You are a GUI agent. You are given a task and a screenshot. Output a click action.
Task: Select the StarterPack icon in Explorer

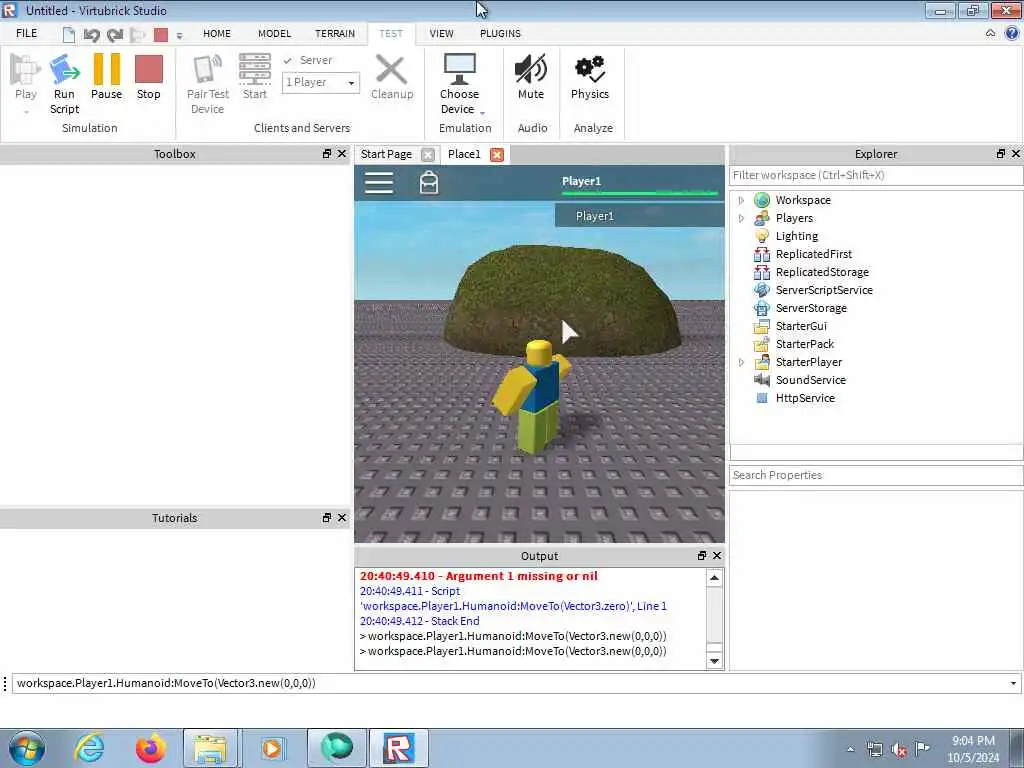click(x=761, y=344)
